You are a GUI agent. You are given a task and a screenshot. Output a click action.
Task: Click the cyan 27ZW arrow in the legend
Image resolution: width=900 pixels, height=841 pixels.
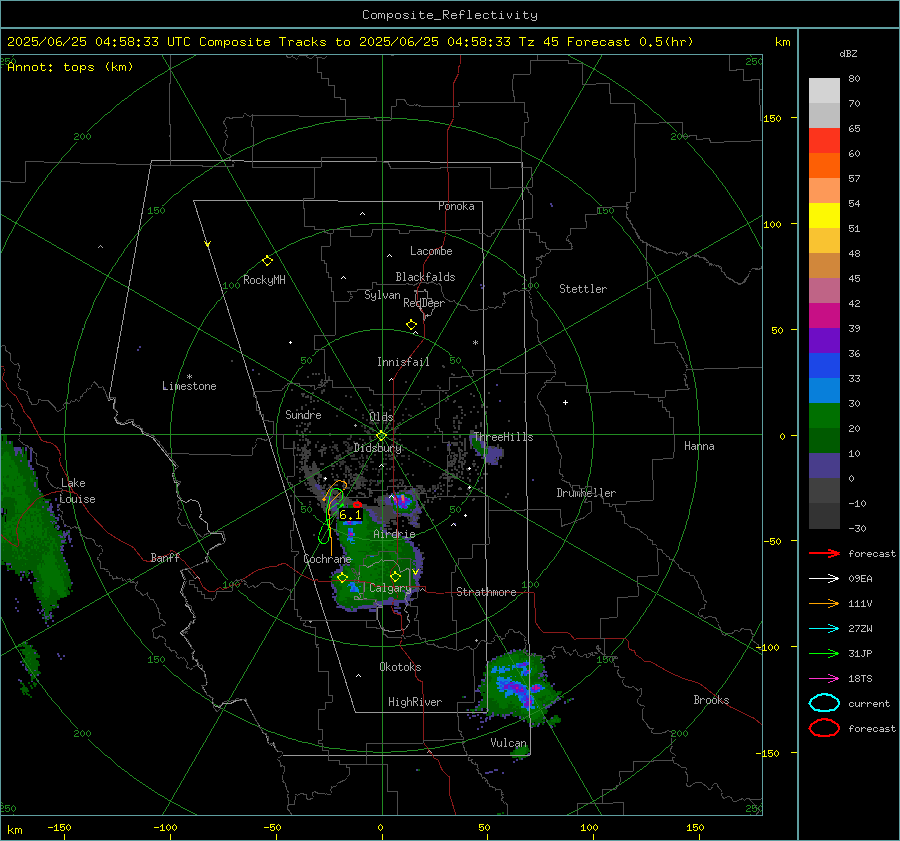pos(824,629)
